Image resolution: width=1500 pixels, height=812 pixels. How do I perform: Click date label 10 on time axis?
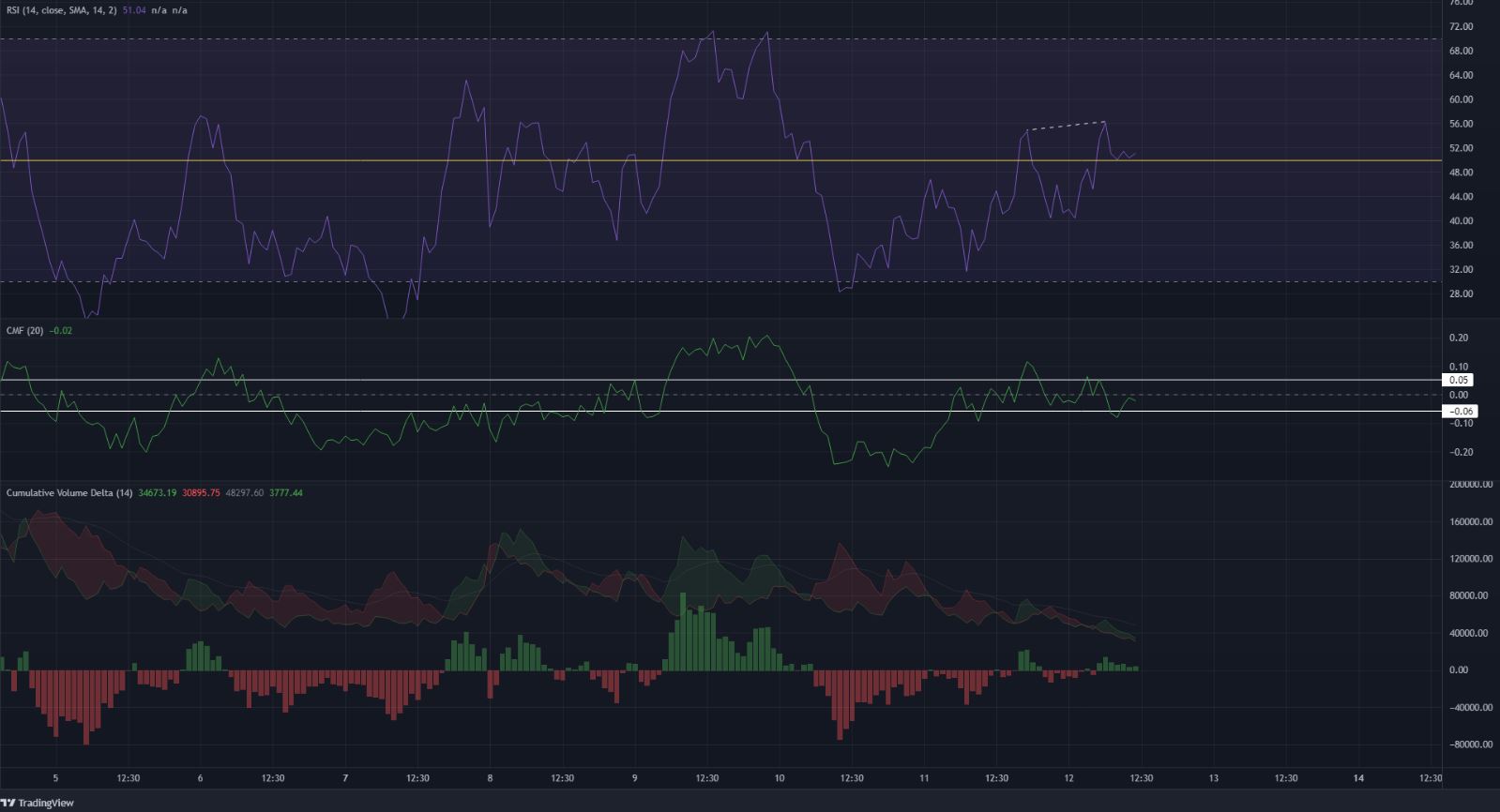coord(780,778)
